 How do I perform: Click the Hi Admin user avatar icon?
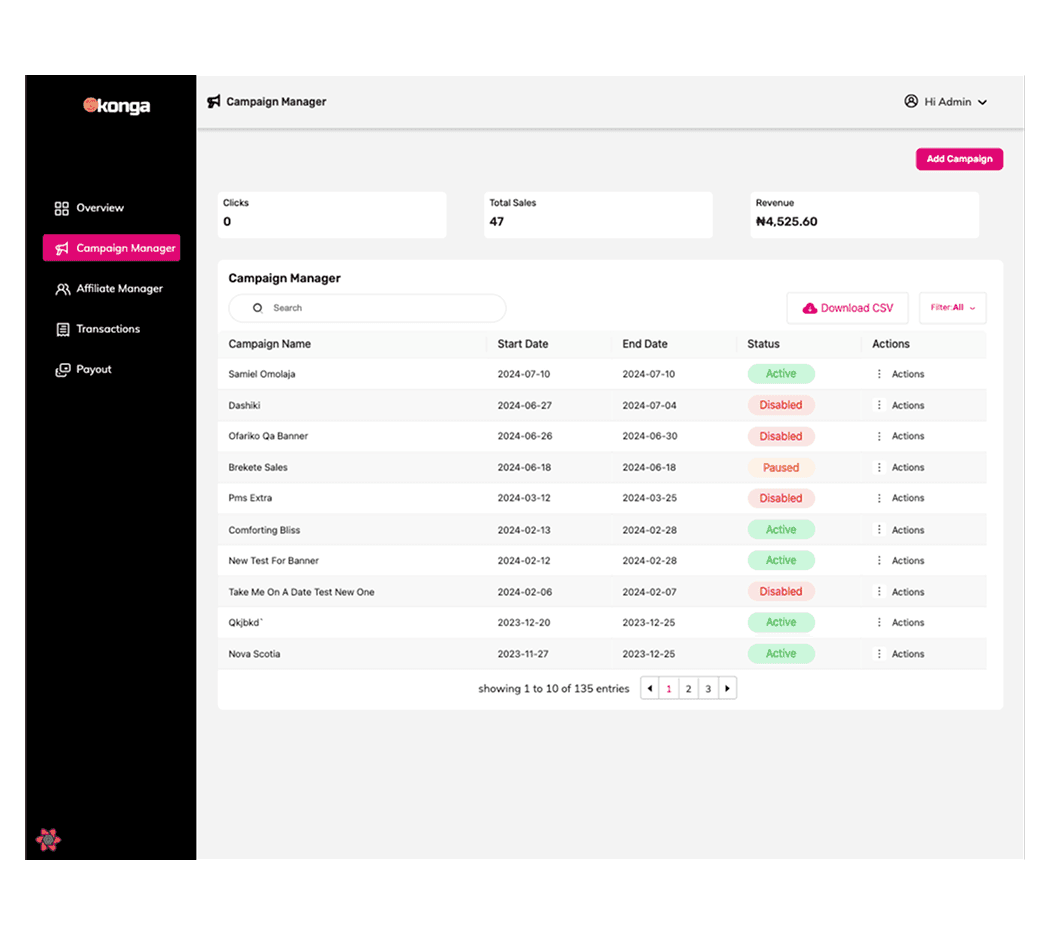coord(911,102)
